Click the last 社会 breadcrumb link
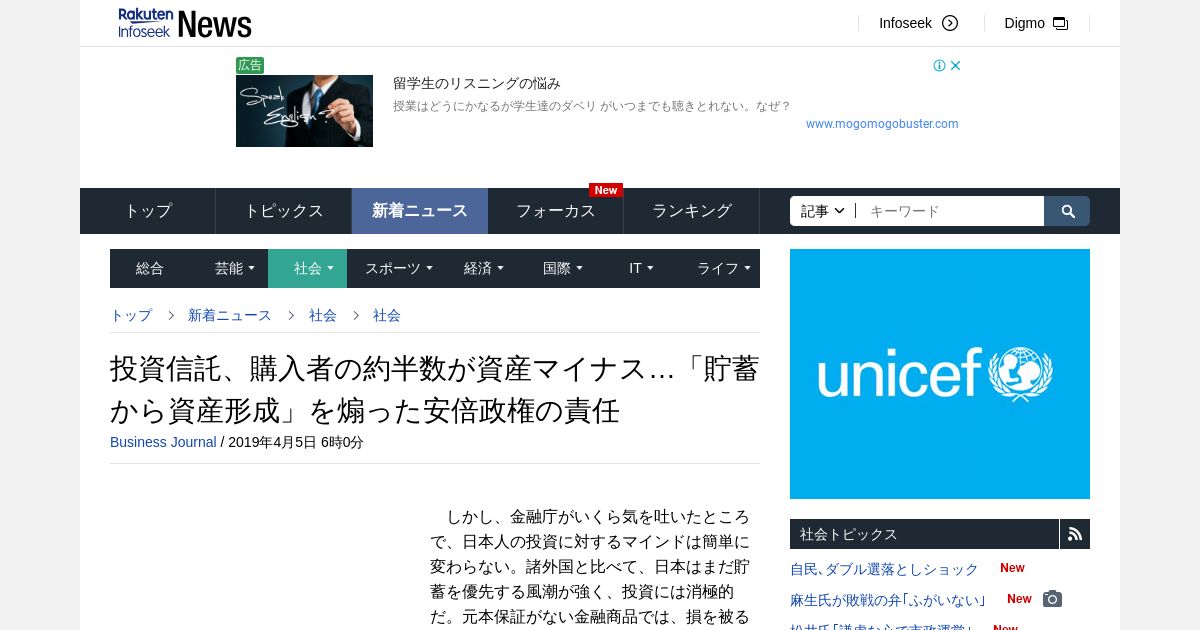This screenshot has height=630, width=1200. [387, 315]
